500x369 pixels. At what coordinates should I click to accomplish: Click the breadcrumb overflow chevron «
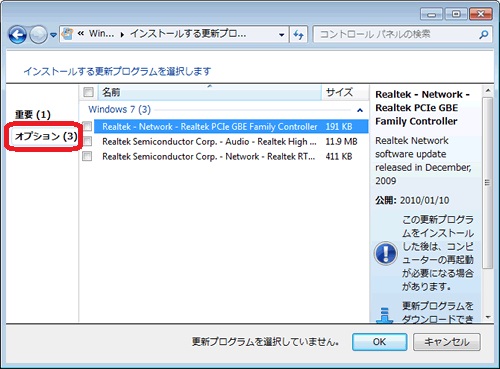click(81, 34)
